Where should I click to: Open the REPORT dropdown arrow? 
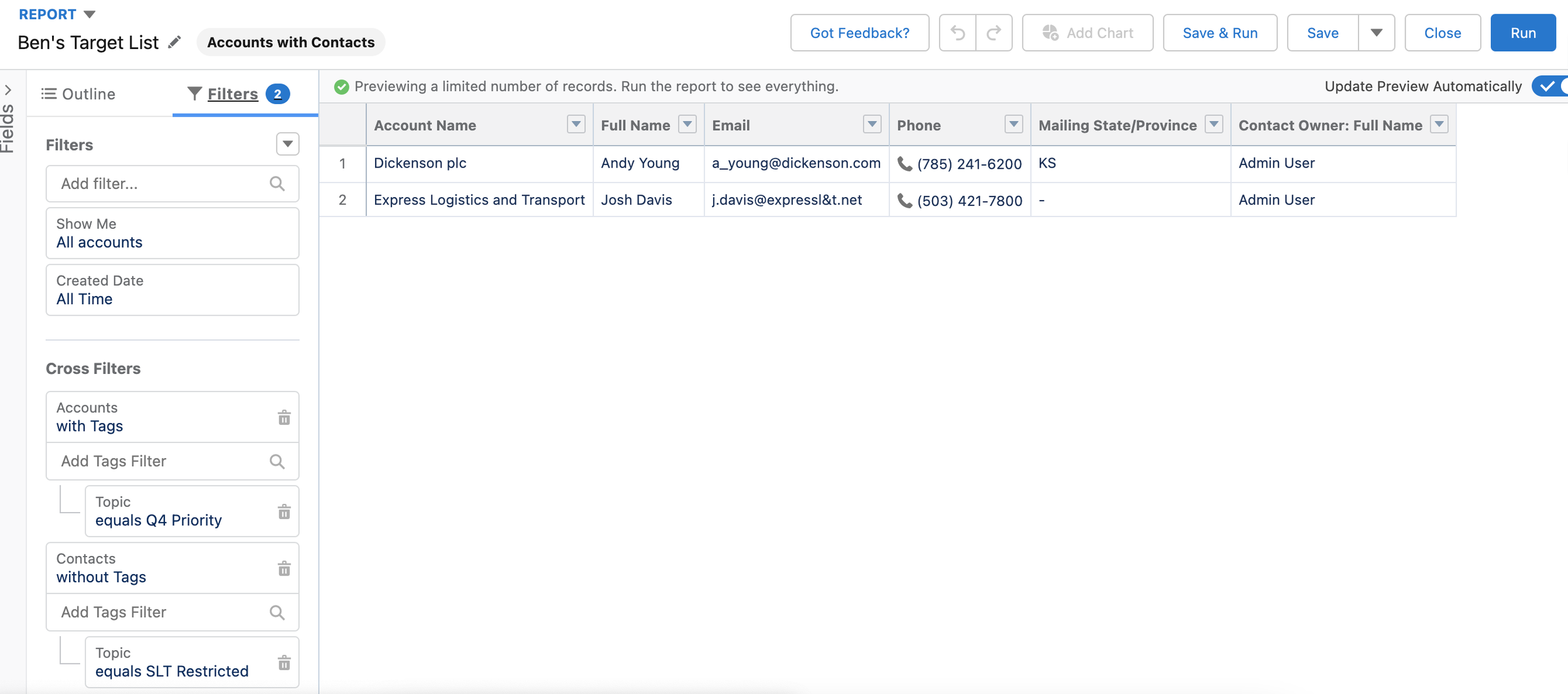pyautogui.click(x=90, y=14)
